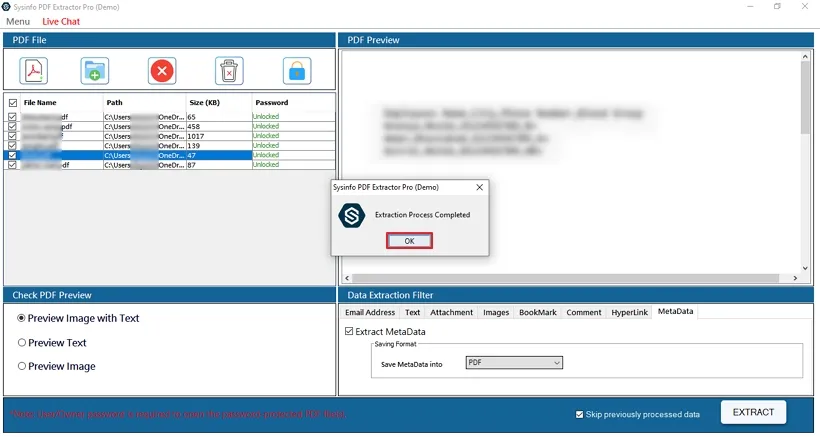The width and height of the screenshot is (820, 437).
Task: Switch to the Email Address tab
Action: [370, 312]
